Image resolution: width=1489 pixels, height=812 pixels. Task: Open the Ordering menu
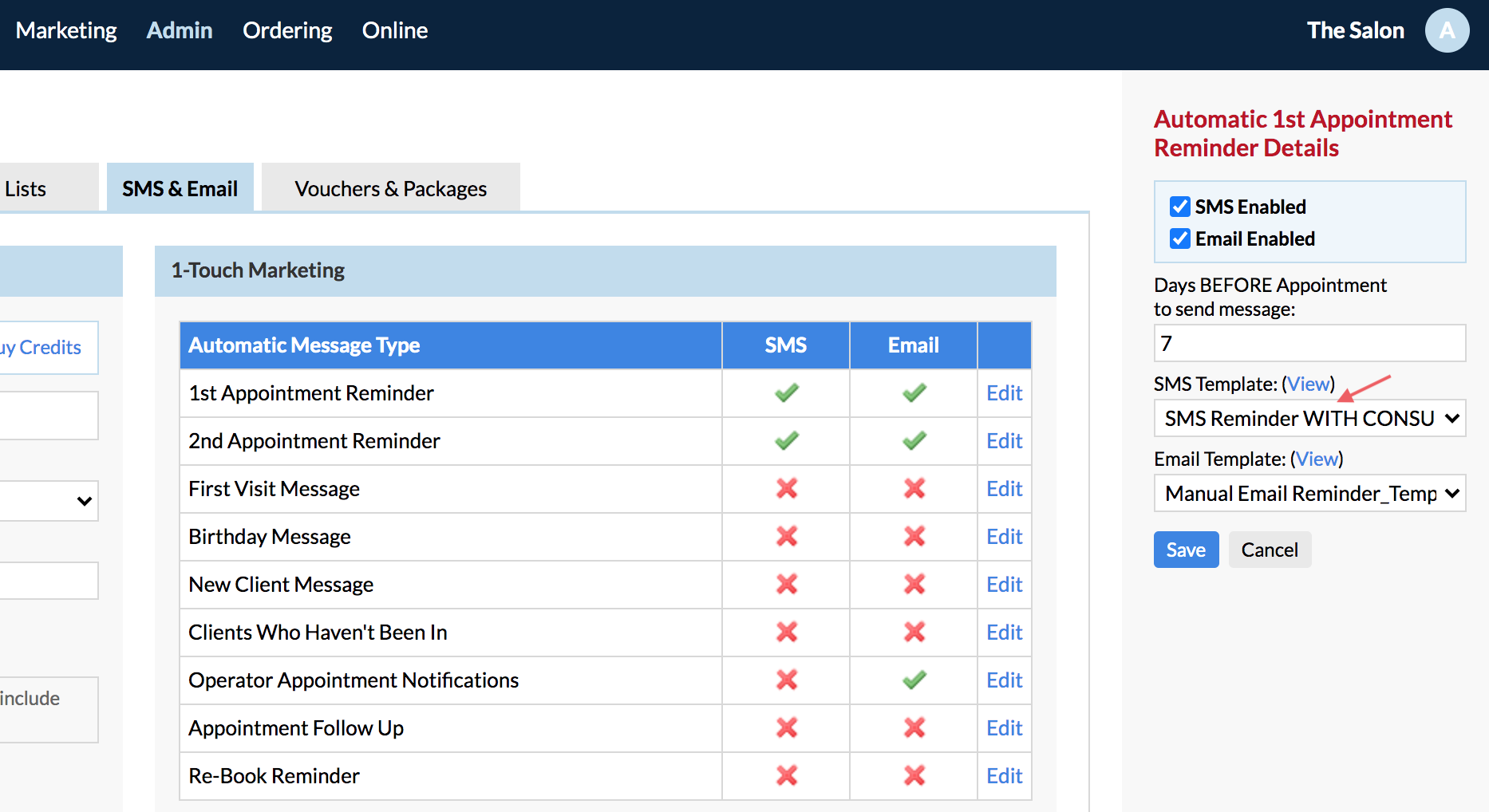coord(287,30)
